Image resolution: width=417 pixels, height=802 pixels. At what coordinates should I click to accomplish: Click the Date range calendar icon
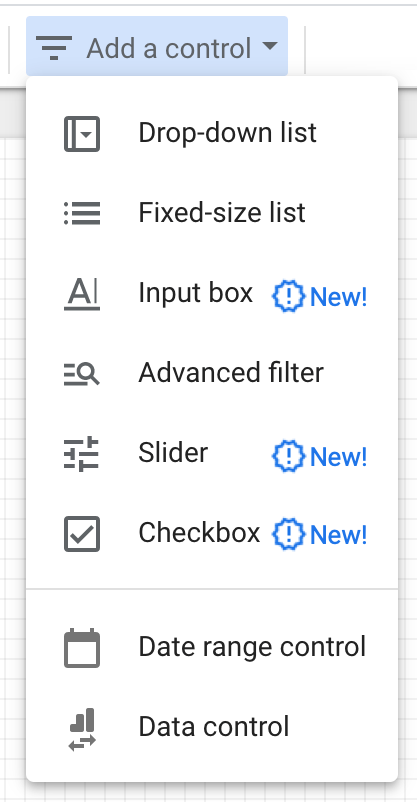click(82, 648)
